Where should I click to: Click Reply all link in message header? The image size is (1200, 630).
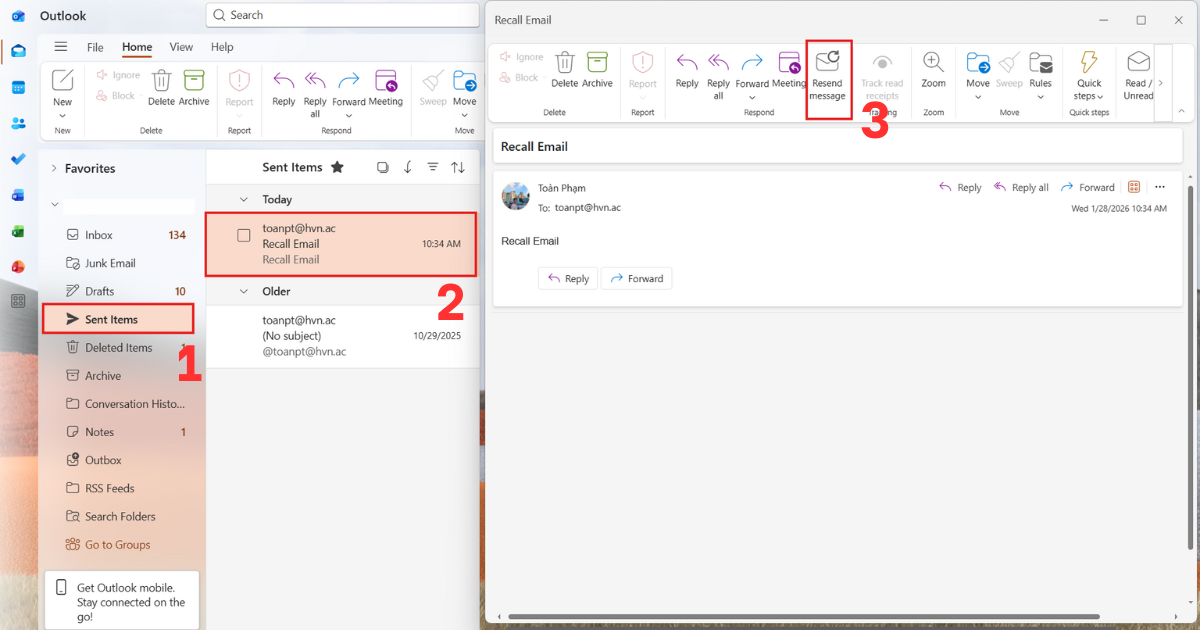pyautogui.click(x=1021, y=187)
